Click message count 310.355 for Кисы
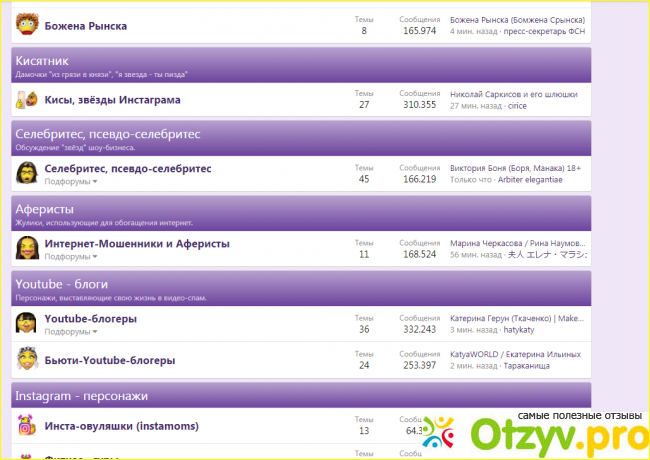The image size is (650, 460). click(420, 105)
